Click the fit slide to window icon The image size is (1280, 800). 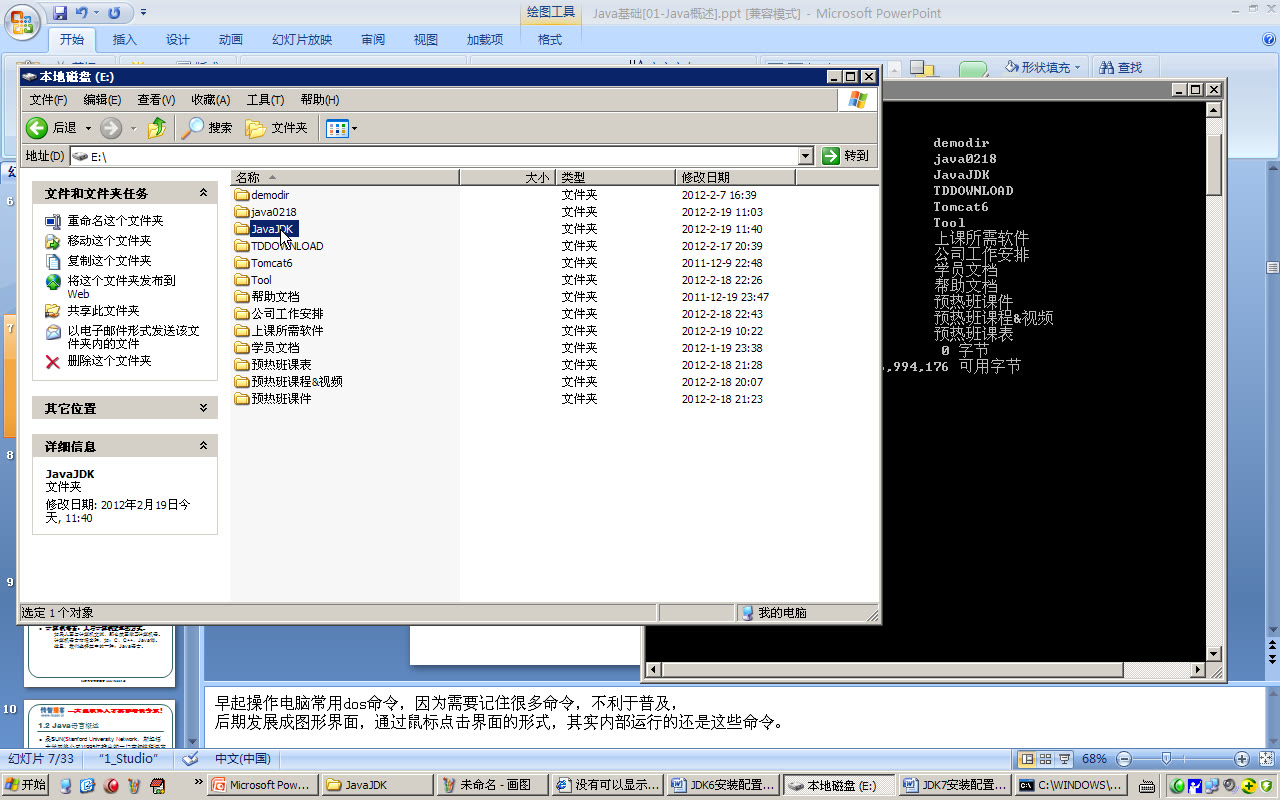[1265, 759]
